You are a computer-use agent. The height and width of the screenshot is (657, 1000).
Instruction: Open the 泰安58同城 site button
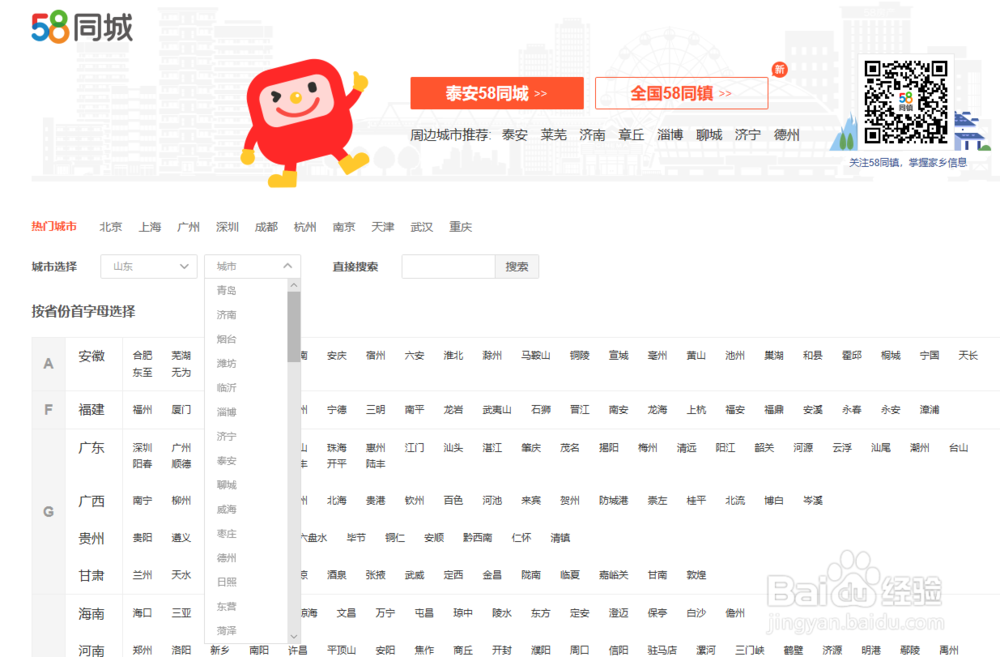[498, 93]
